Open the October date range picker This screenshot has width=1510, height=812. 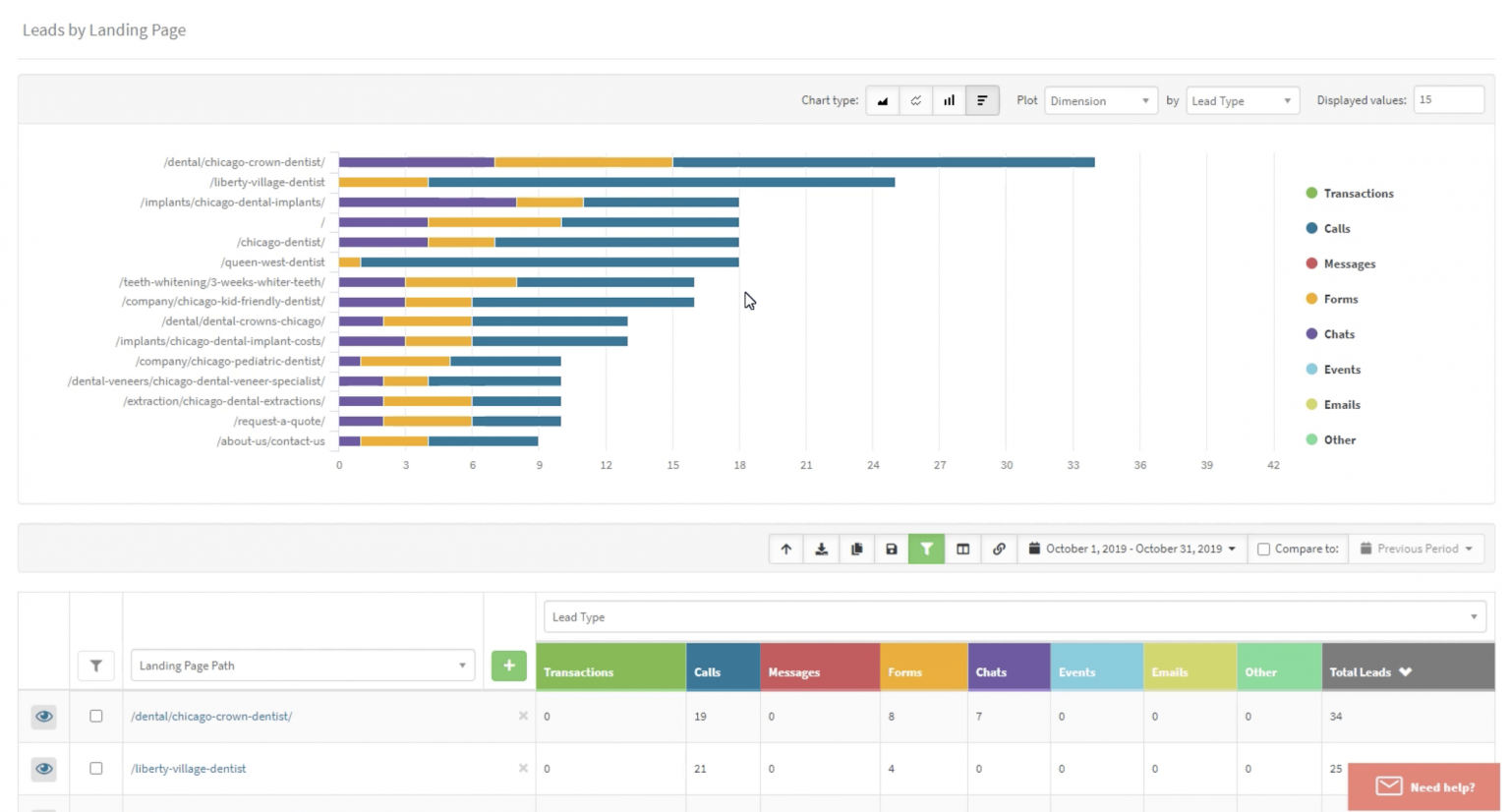[x=1131, y=549]
